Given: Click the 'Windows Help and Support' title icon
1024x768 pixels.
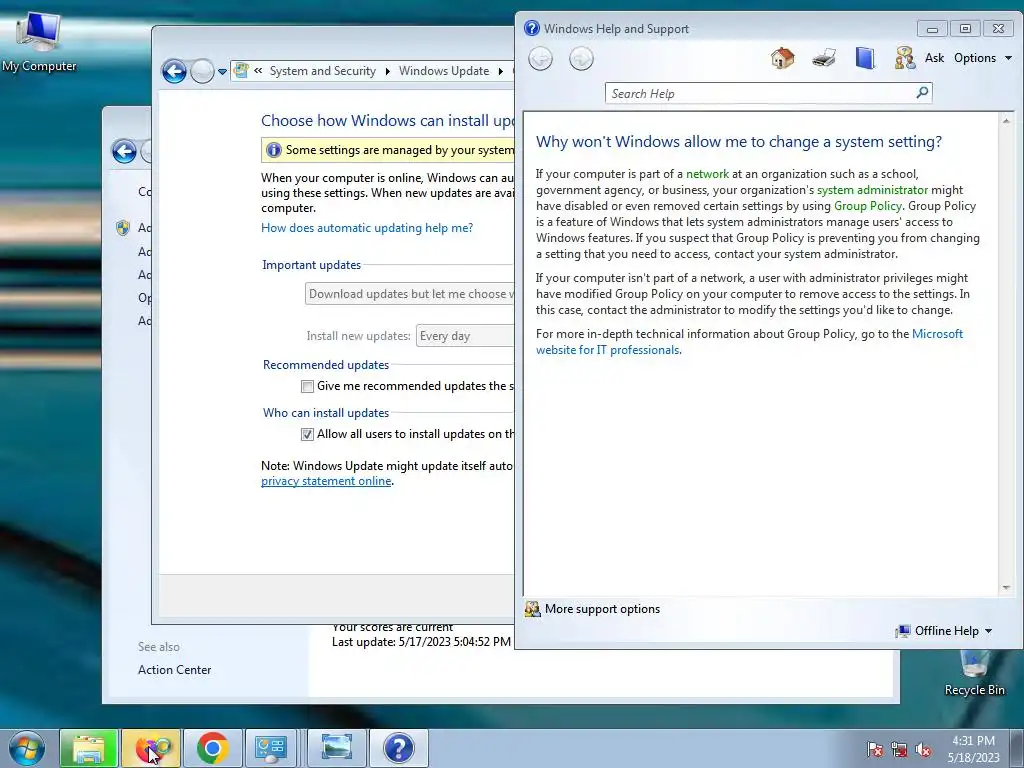Looking at the screenshot, I should pyautogui.click(x=532, y=28).
